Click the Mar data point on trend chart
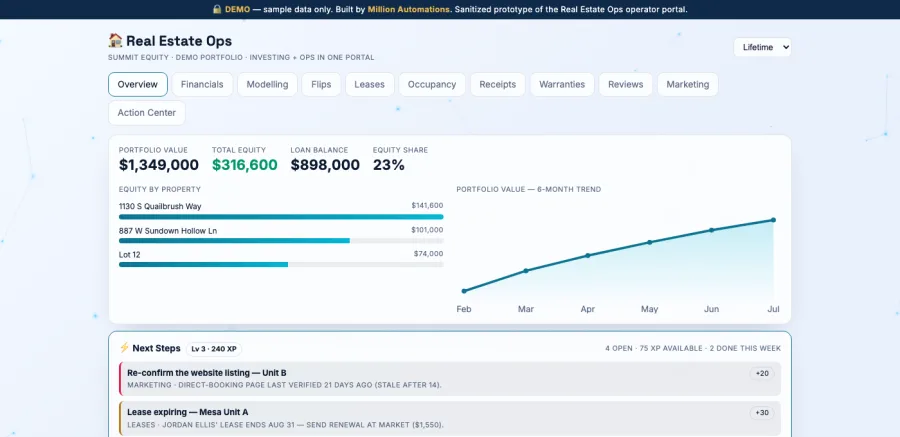900x437 pixels. [526, 270]
